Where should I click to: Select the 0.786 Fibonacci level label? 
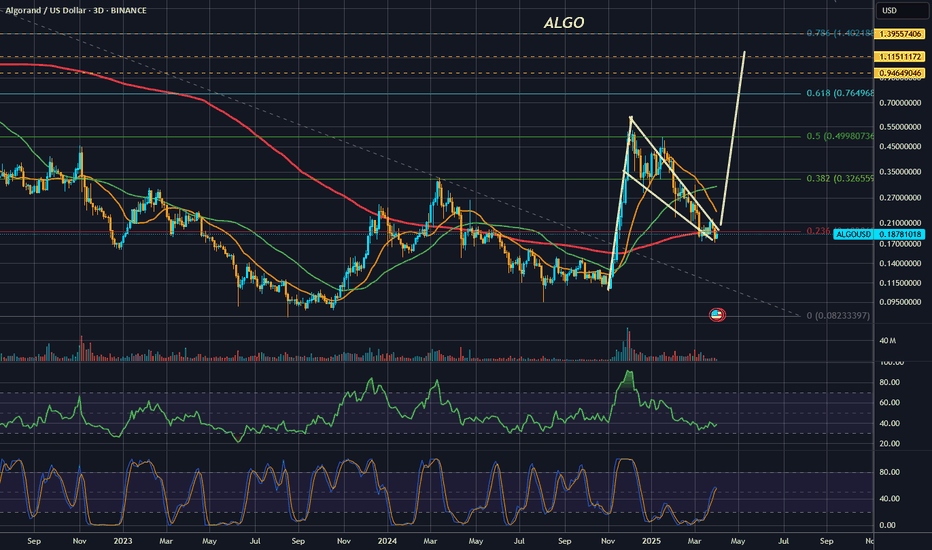point(840,33)
